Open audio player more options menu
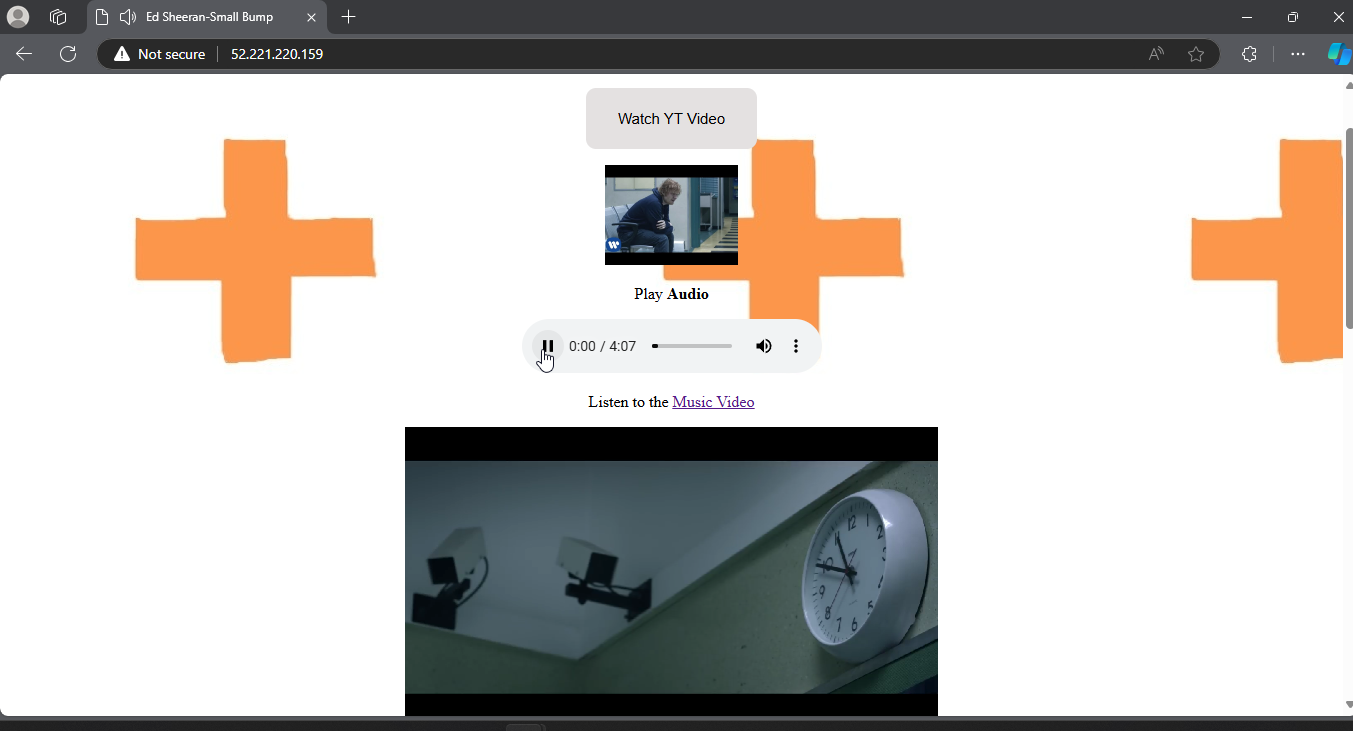This screenshot has height=731, width=1353. [x=796, y=346]
